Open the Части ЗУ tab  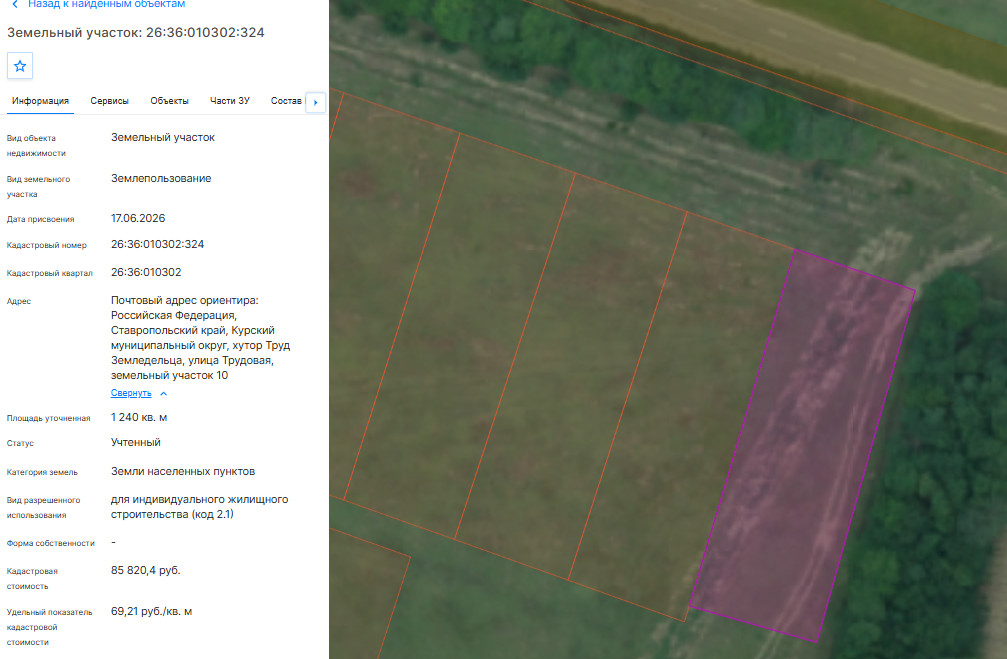click(x=230, y=101)
